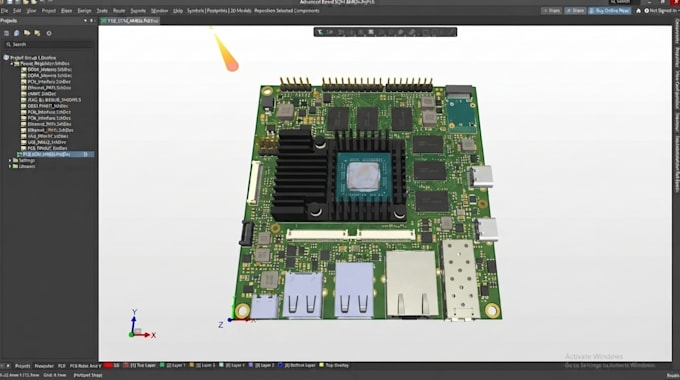The height and width of the screenshot is (380, 680).
Task: Click the Top Layer color swatch
Action: coord(126,366)
